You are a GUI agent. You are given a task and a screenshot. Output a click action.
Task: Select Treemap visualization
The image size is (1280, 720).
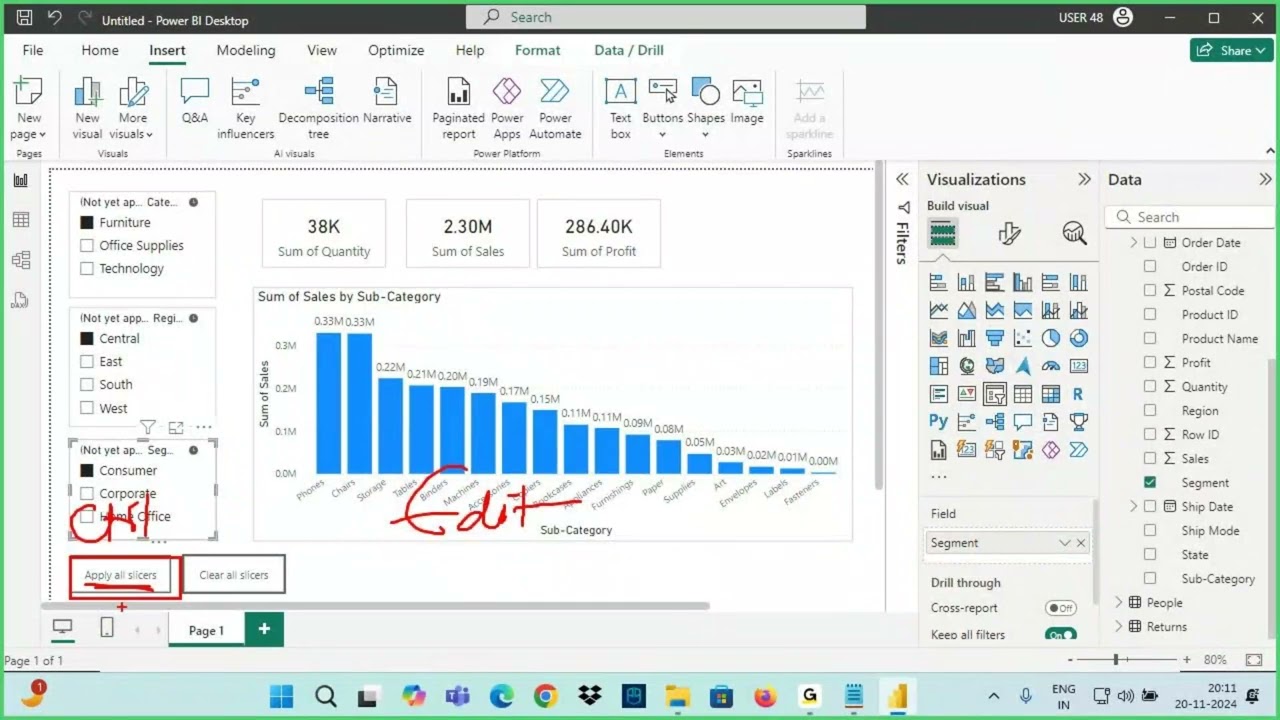tap(938, 366)
